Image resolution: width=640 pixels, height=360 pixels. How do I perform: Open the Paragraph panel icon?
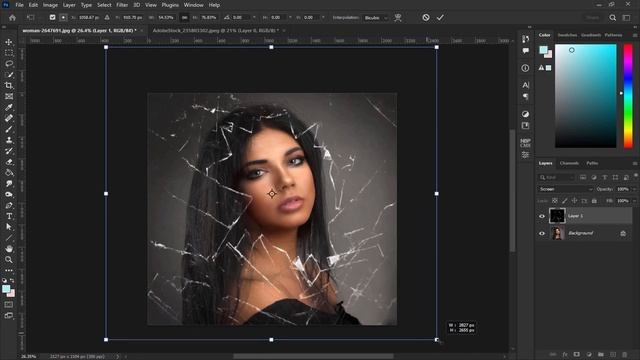(525, 97)
